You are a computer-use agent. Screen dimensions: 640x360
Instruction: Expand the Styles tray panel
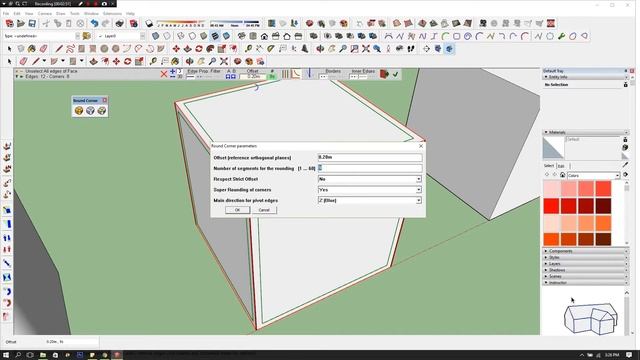tap(585, 258)
